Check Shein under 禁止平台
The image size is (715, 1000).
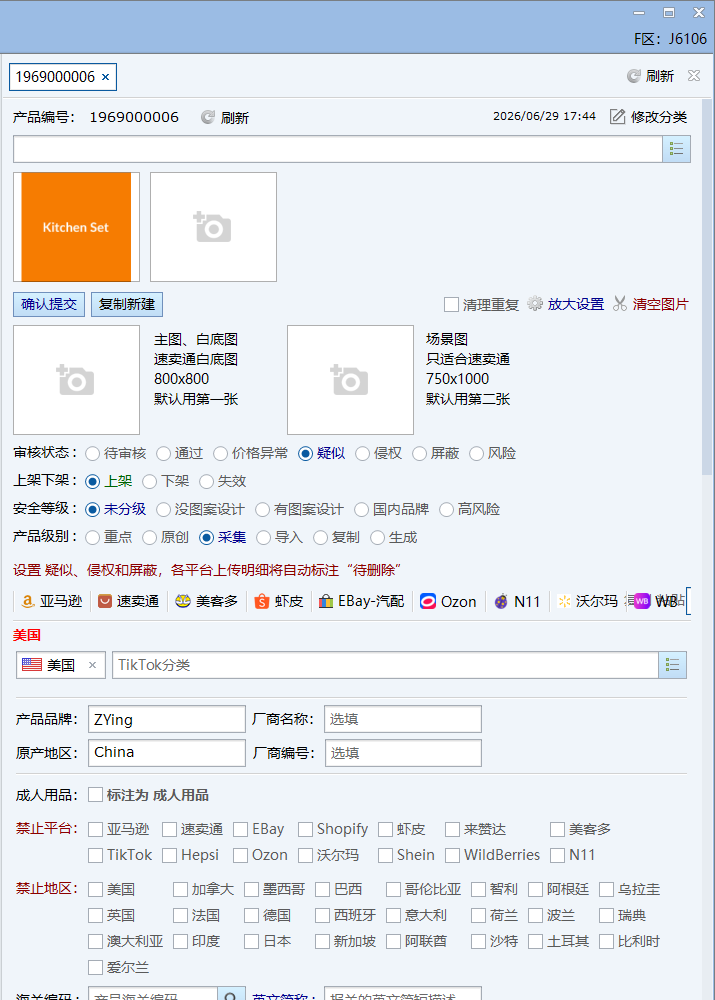pyautogui.click(x=385, y=855)
